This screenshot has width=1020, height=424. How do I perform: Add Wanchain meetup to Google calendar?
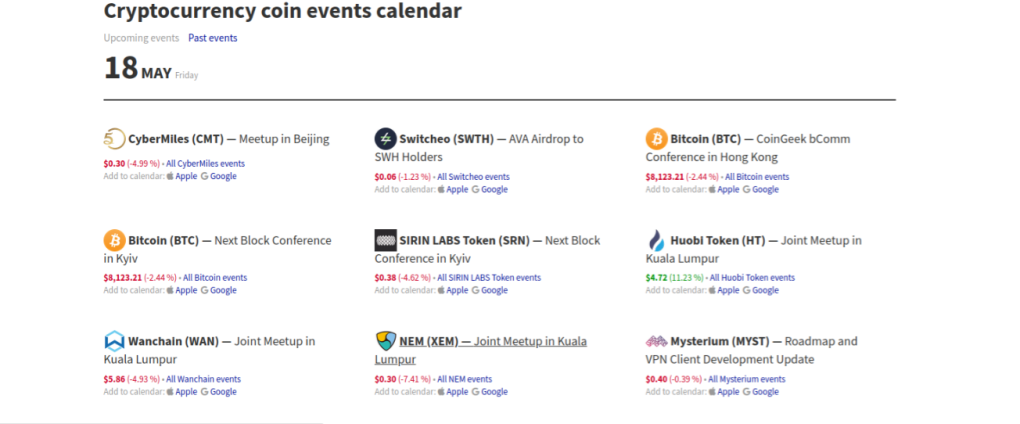pos(218,392)
